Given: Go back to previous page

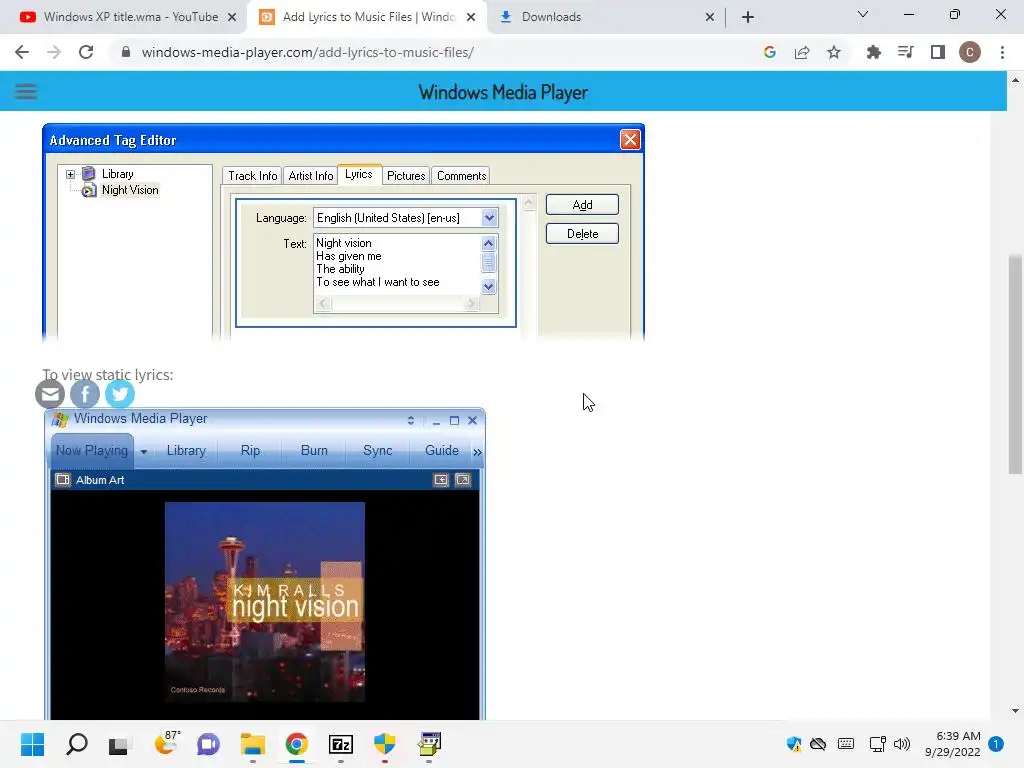Looking at the screenshot, I should (22, 52).
